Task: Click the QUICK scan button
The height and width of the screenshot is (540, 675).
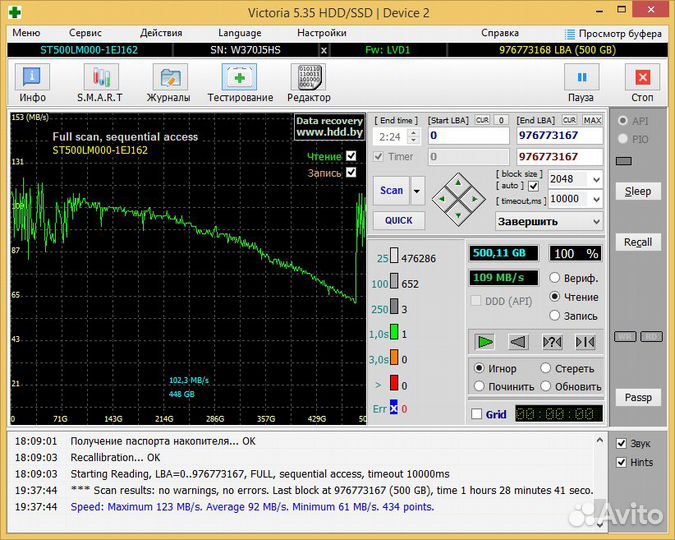Action: (x=398, y=221)
